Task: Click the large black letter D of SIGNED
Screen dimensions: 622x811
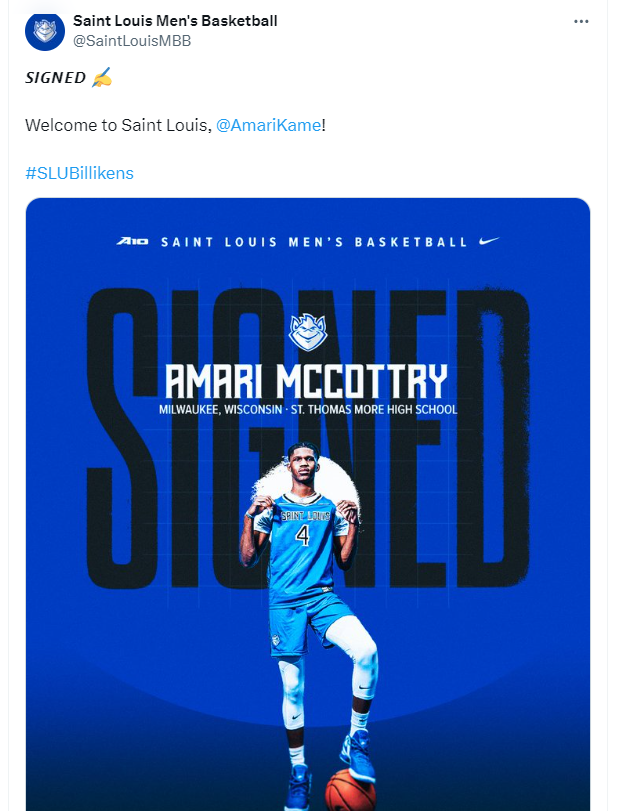Action: (x=492, y=438)
